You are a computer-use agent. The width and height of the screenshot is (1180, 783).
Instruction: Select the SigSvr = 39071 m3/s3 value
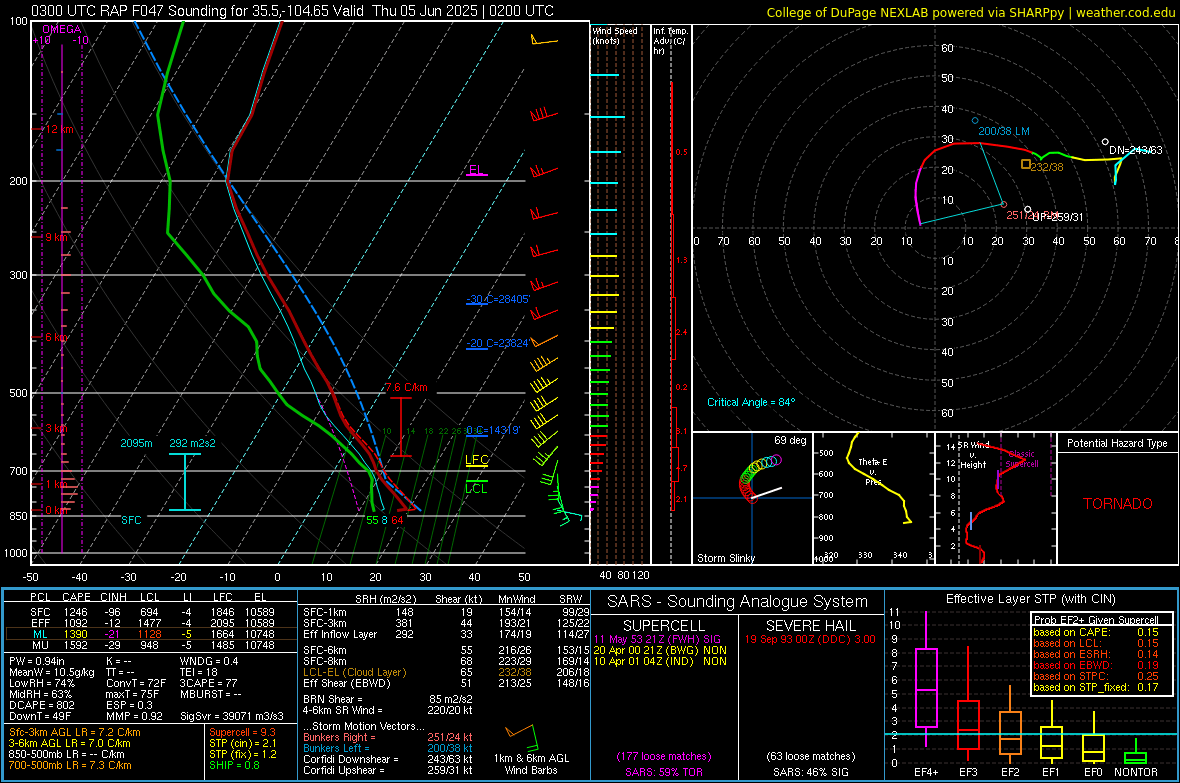[x=232, y=716]
